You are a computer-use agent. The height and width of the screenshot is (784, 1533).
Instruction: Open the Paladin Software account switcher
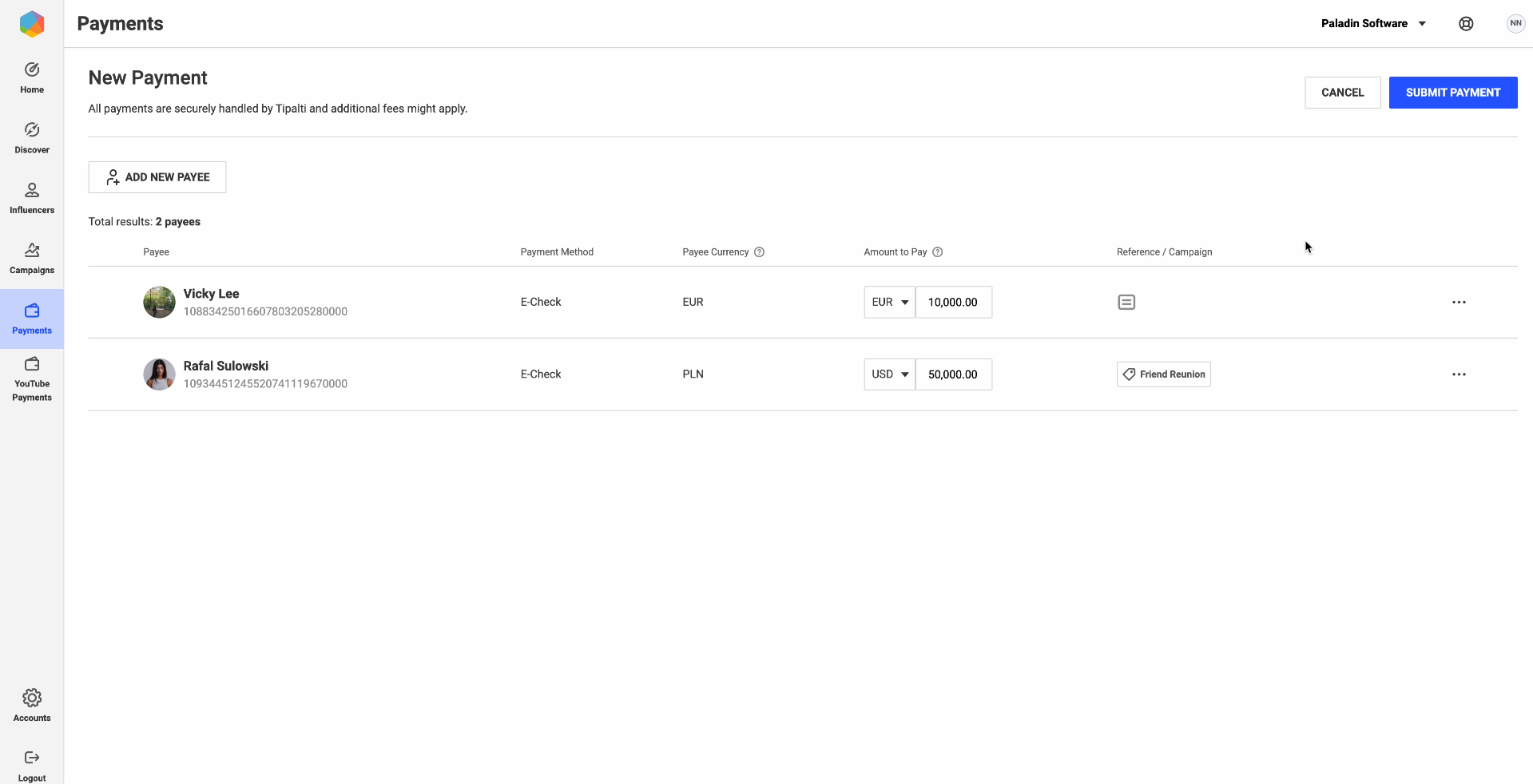[1373, 23]
